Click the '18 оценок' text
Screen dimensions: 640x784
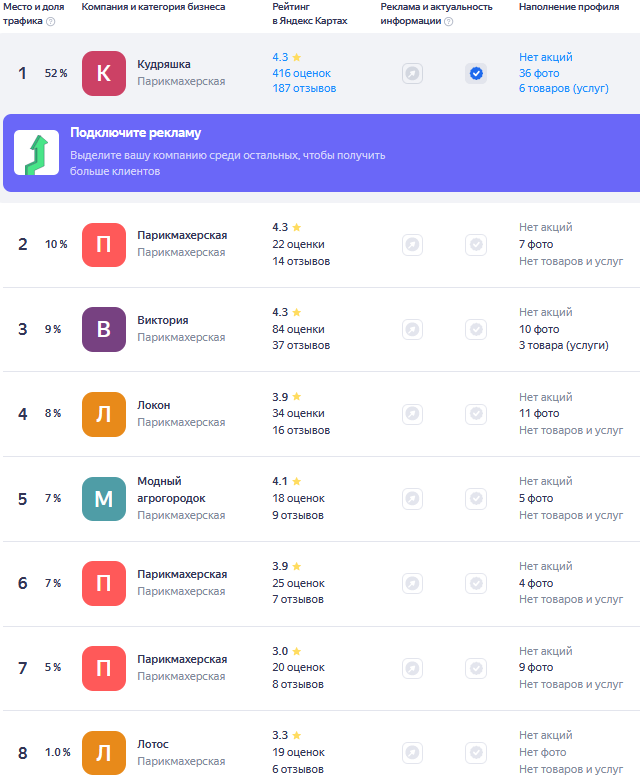pyautogui.click(x=298, y=498)
